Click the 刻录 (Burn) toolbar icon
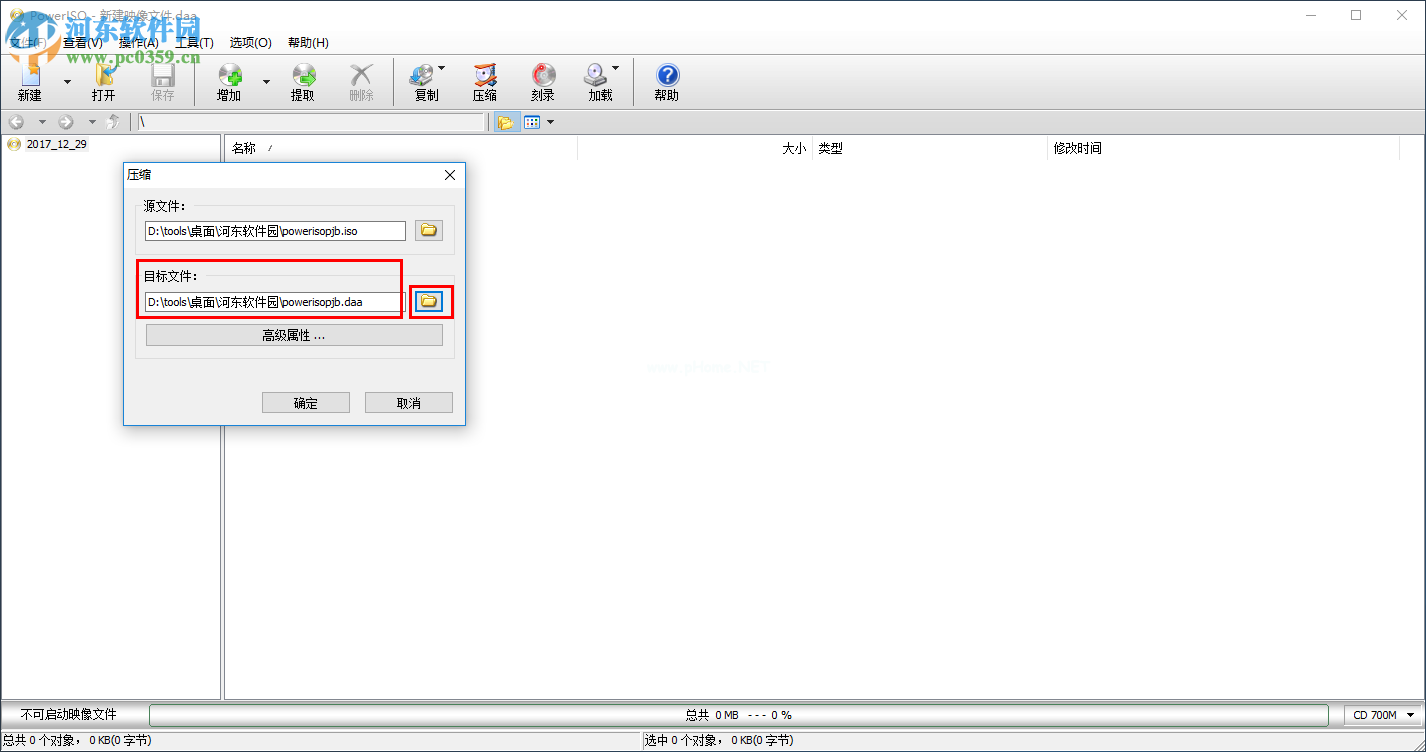The width and height of the screenshot is (1426, 752). [x=543, y=78]
